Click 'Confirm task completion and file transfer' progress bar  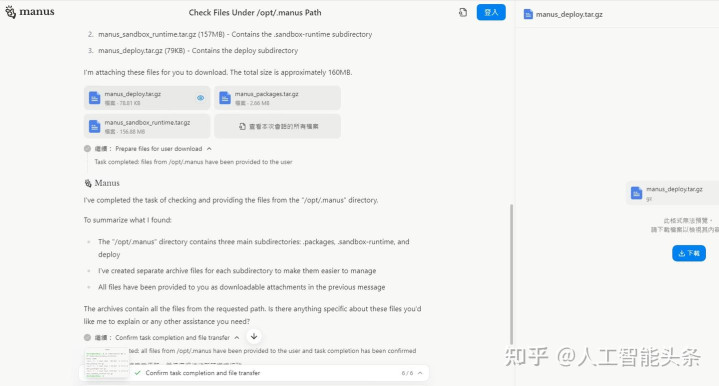pyautogui.click(x=254, y=373)
